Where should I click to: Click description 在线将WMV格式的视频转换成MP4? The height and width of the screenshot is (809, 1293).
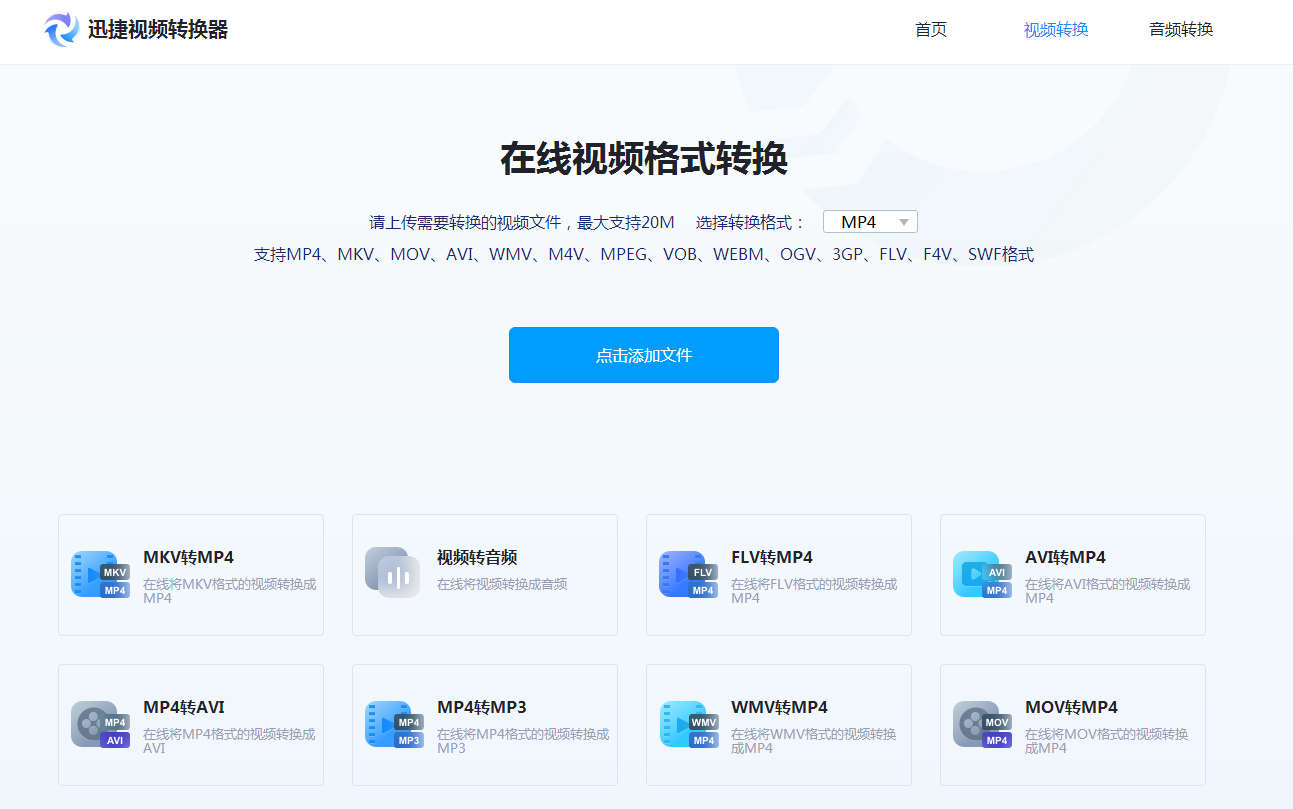click(x=814, y=741)
